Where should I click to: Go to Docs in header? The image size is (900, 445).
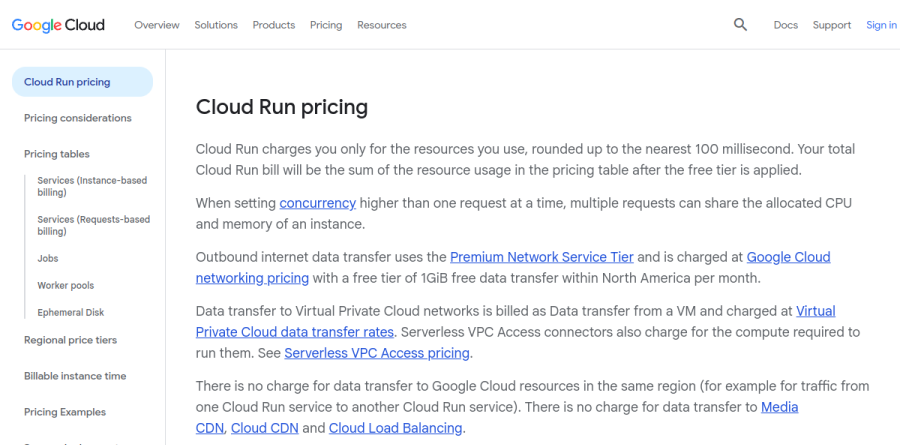tap(786, 25)
